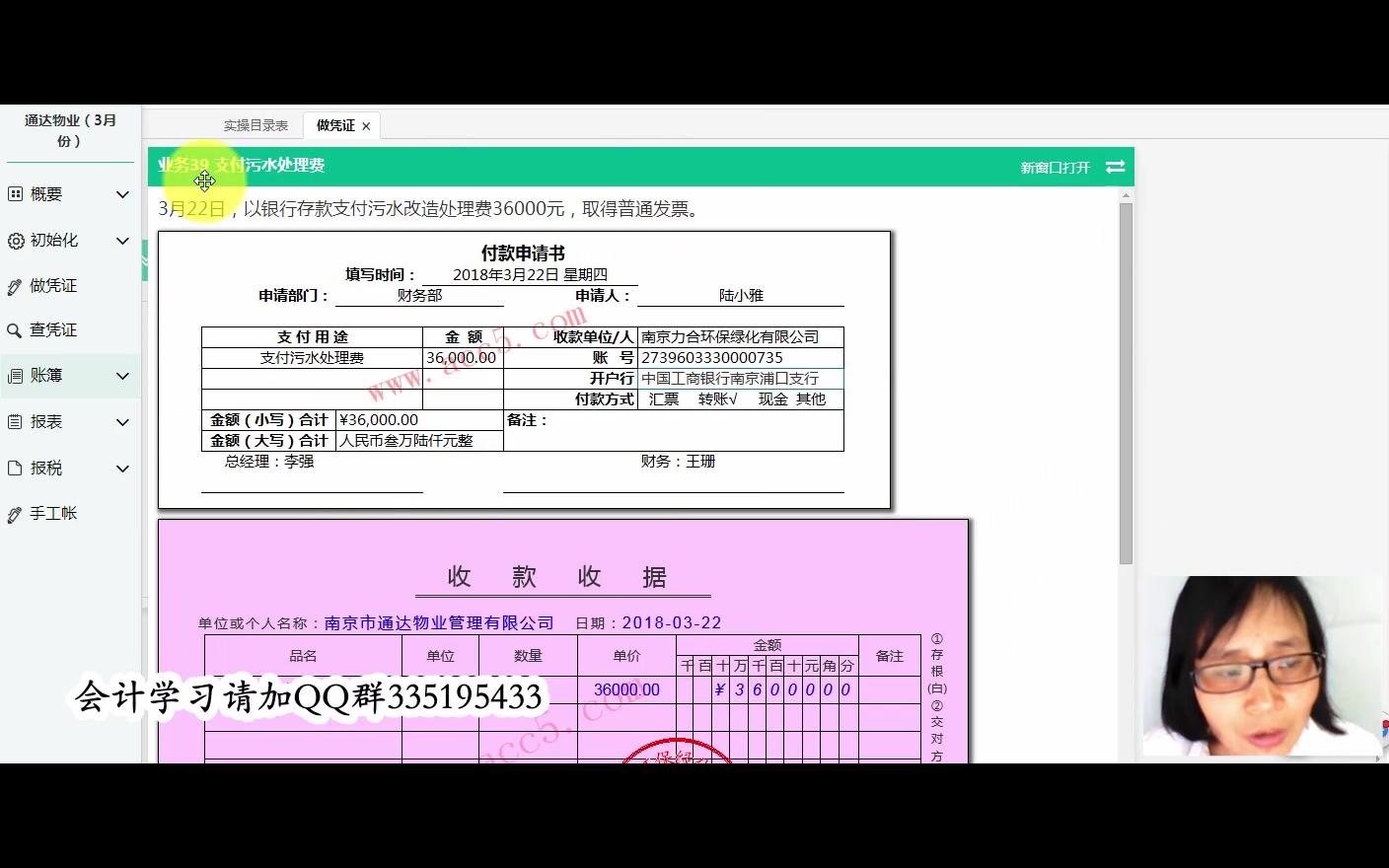The width and height of the screenshot is (1389, 868).
Task: Collapse the 账簿 section chevron
Action: [122, 375]
